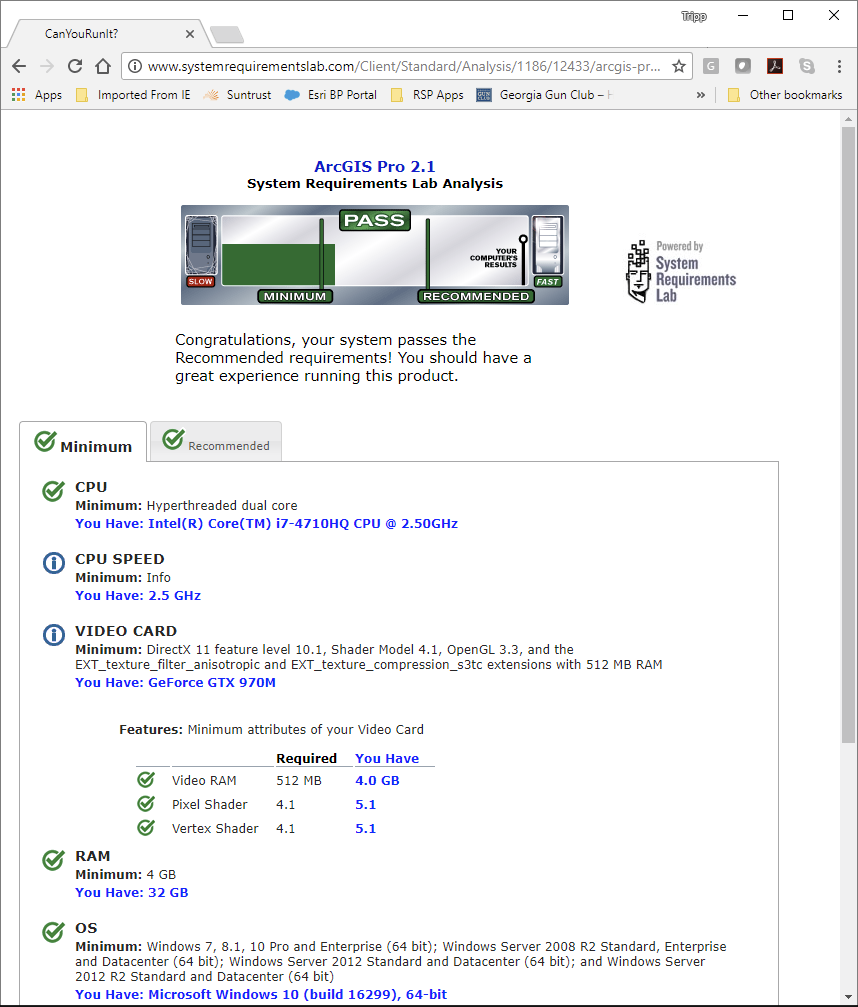The width and height of the screenshot is (858, 1007).
Task: Show hidden bookmarks with the double chevron
Action: pyautogui.click(x=701, y=95)
